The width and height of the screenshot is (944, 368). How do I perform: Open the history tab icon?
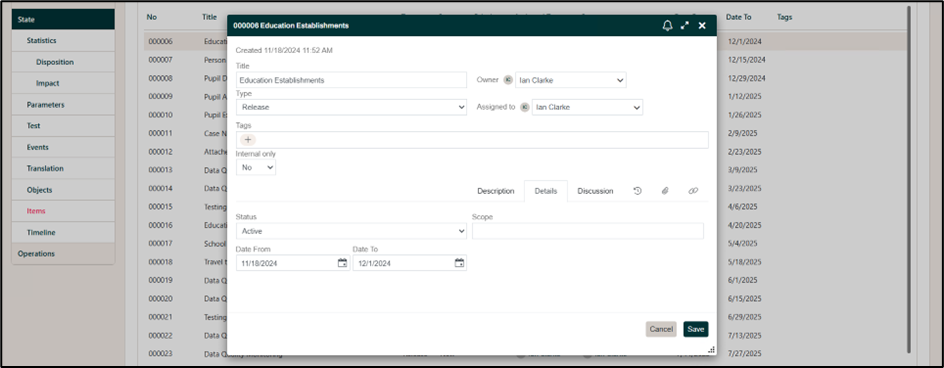(637, 191)
